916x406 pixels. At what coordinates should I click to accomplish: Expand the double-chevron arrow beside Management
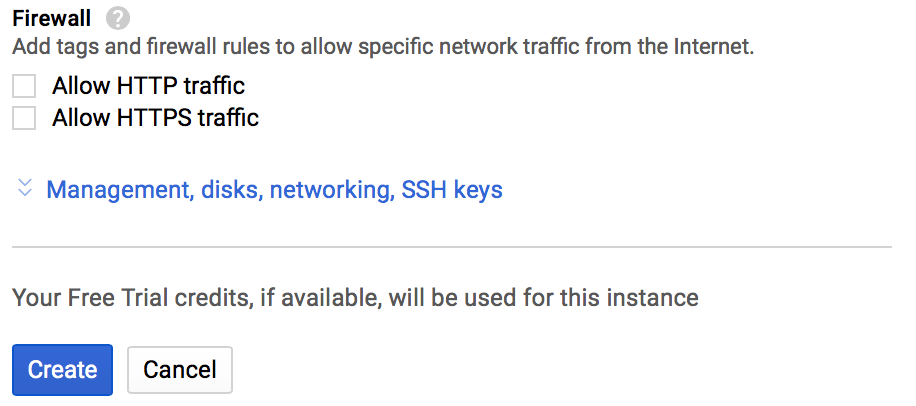26,188
